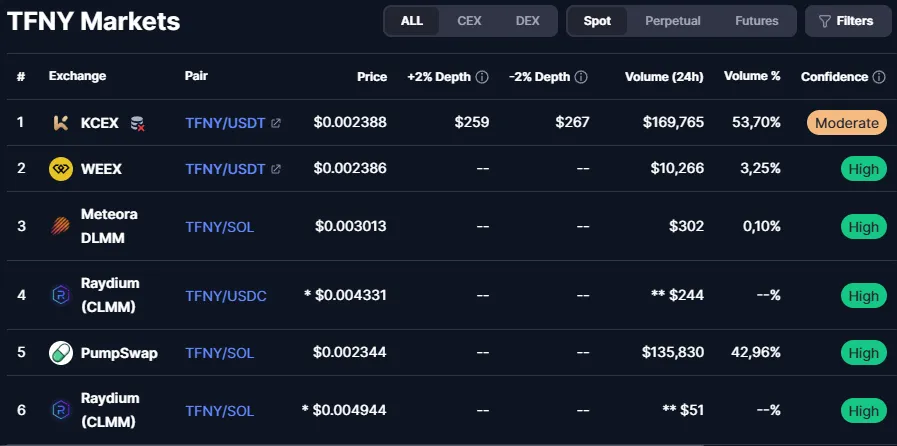Click the info icon beside -2% Depth

[x=581, y=77]
